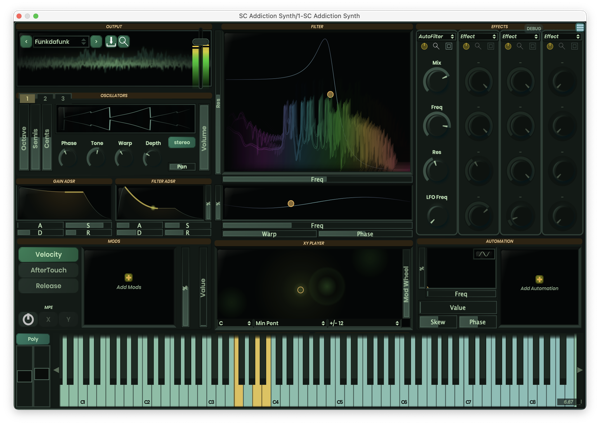Click magnifier icon in third effect slot

[520, 47]
